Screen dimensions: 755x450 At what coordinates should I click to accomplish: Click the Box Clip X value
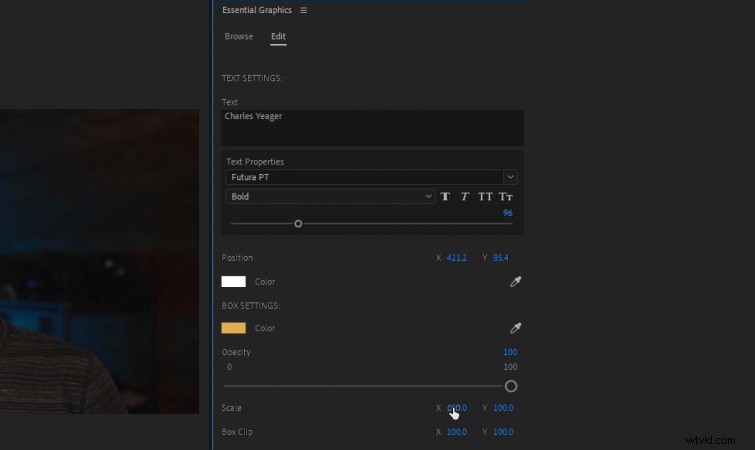pos(456,432)
